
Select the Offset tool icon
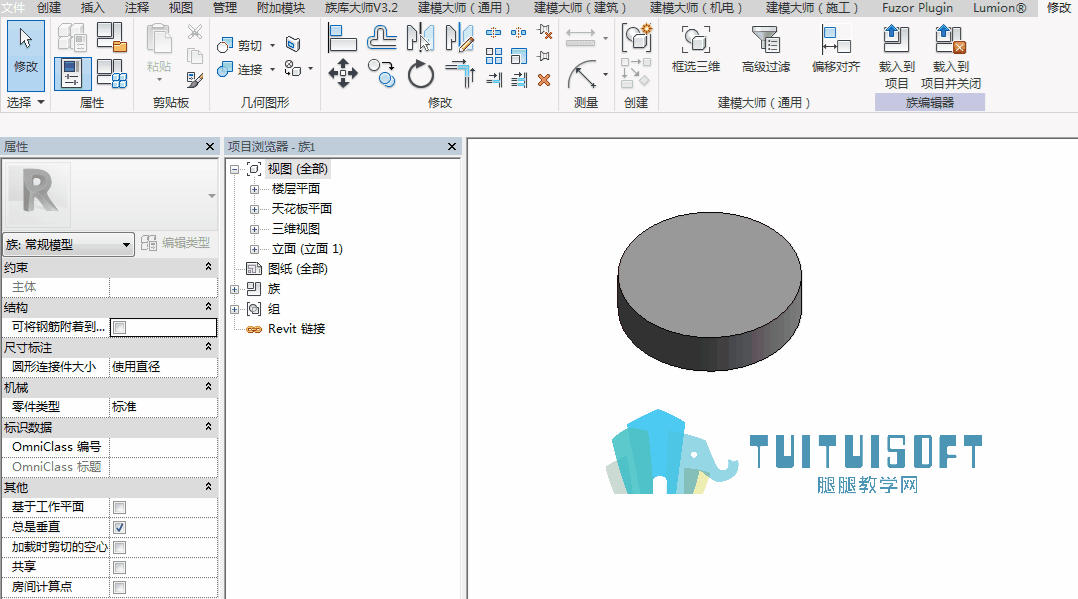tap(381, 38)
